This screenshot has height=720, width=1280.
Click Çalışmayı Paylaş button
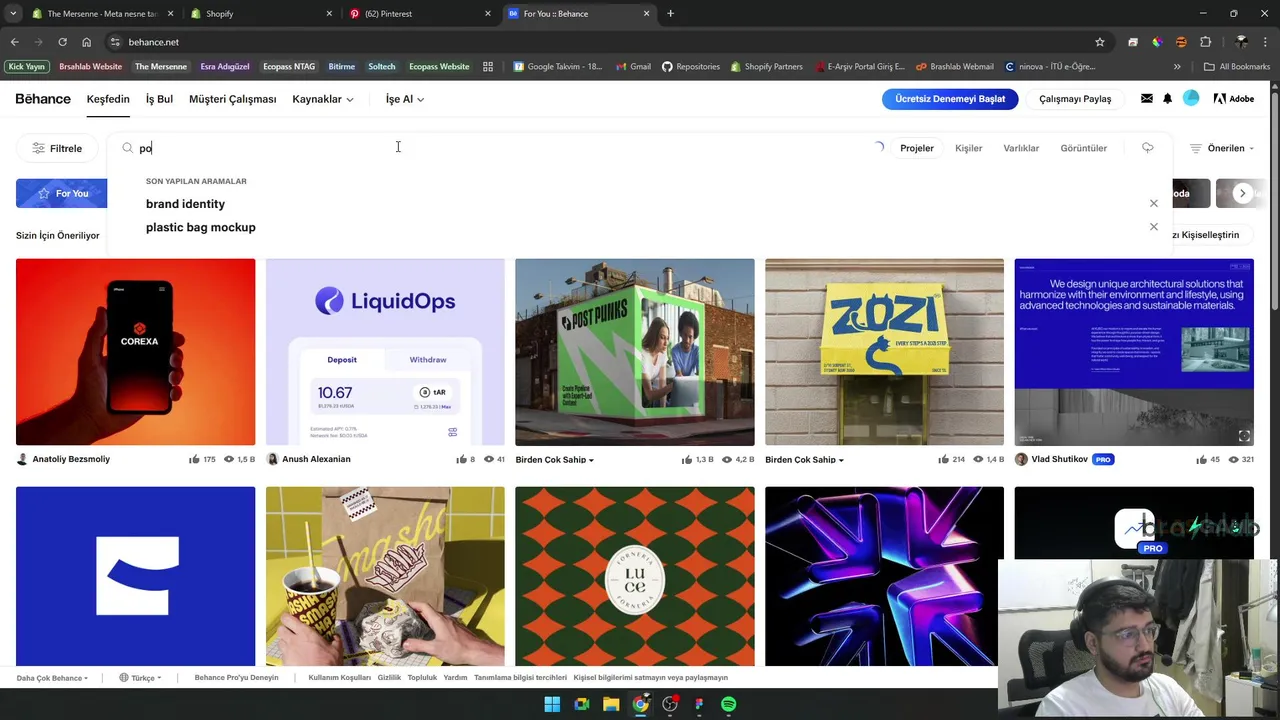[x=1075, y=99]
